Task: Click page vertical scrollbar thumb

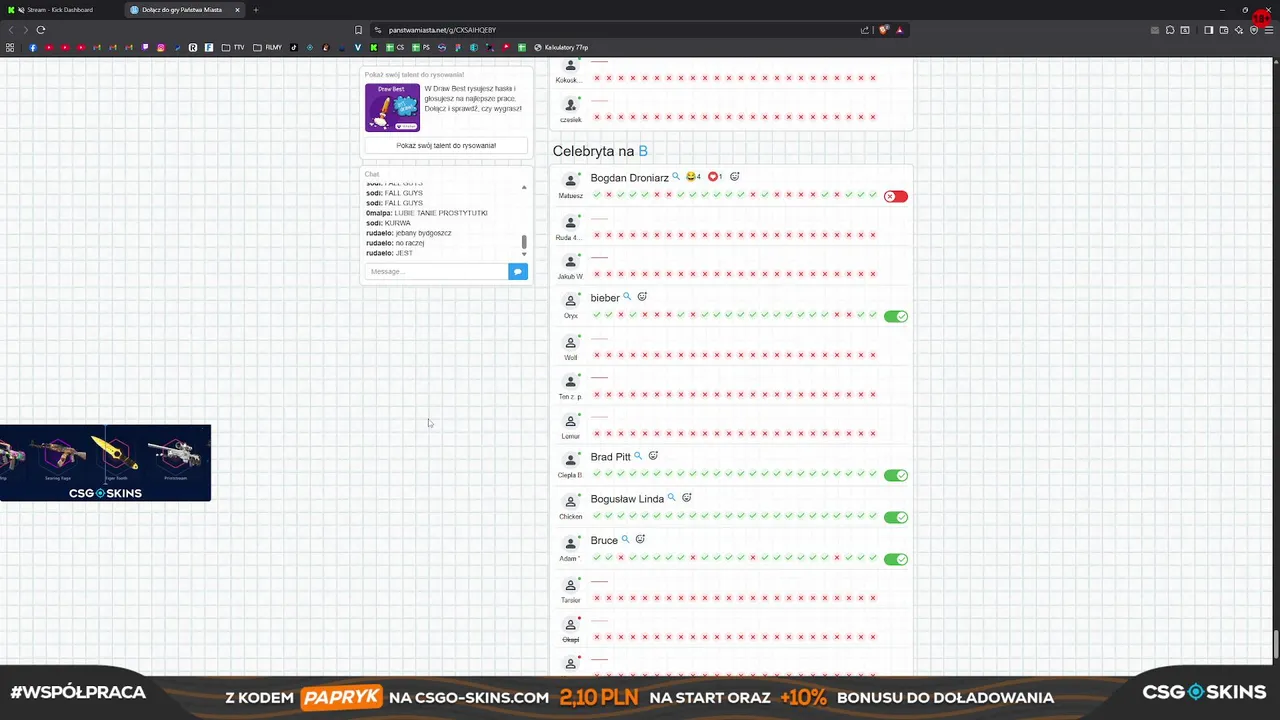Action: pos(1276,646)
